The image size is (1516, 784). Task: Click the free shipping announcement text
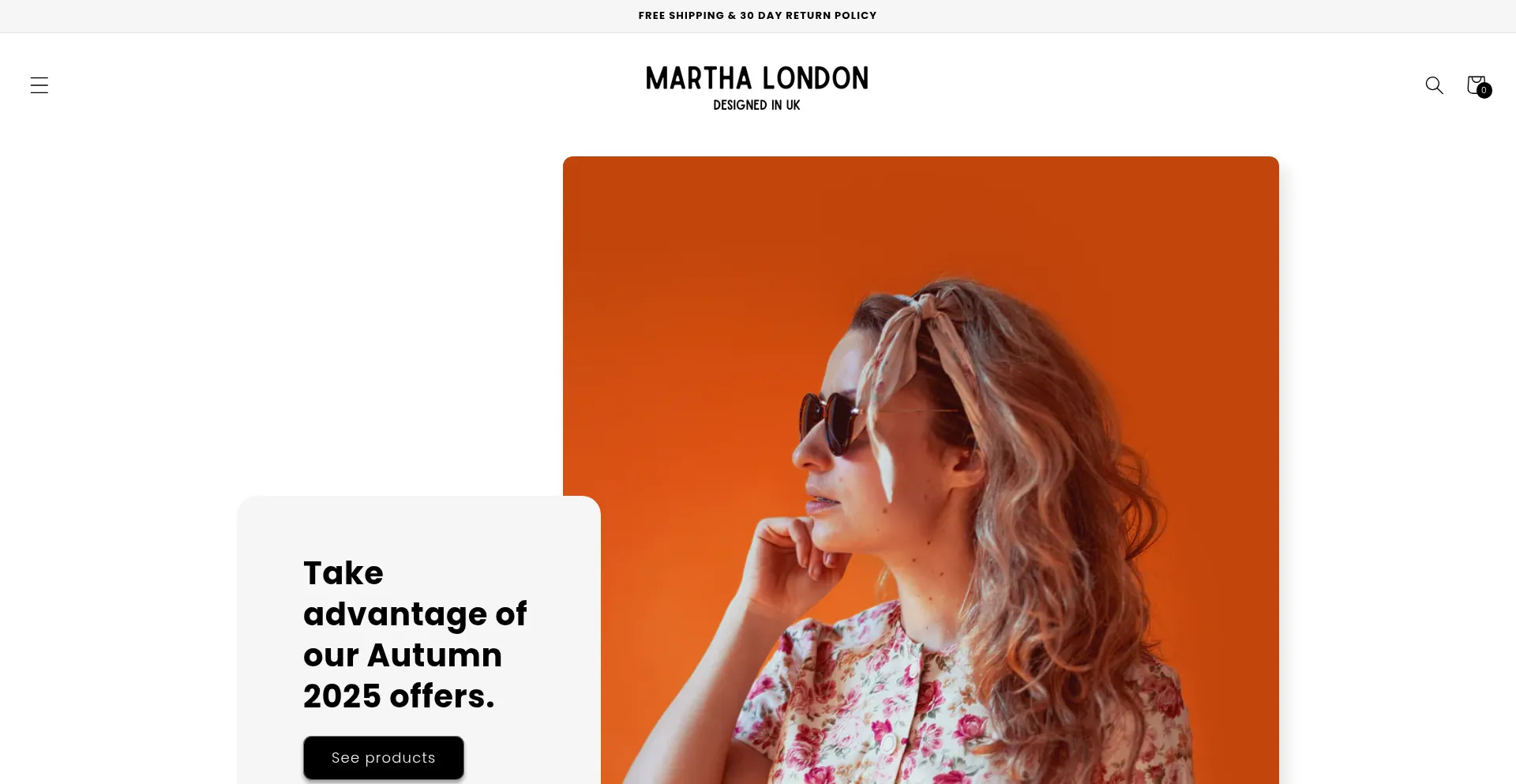[757, 16]
